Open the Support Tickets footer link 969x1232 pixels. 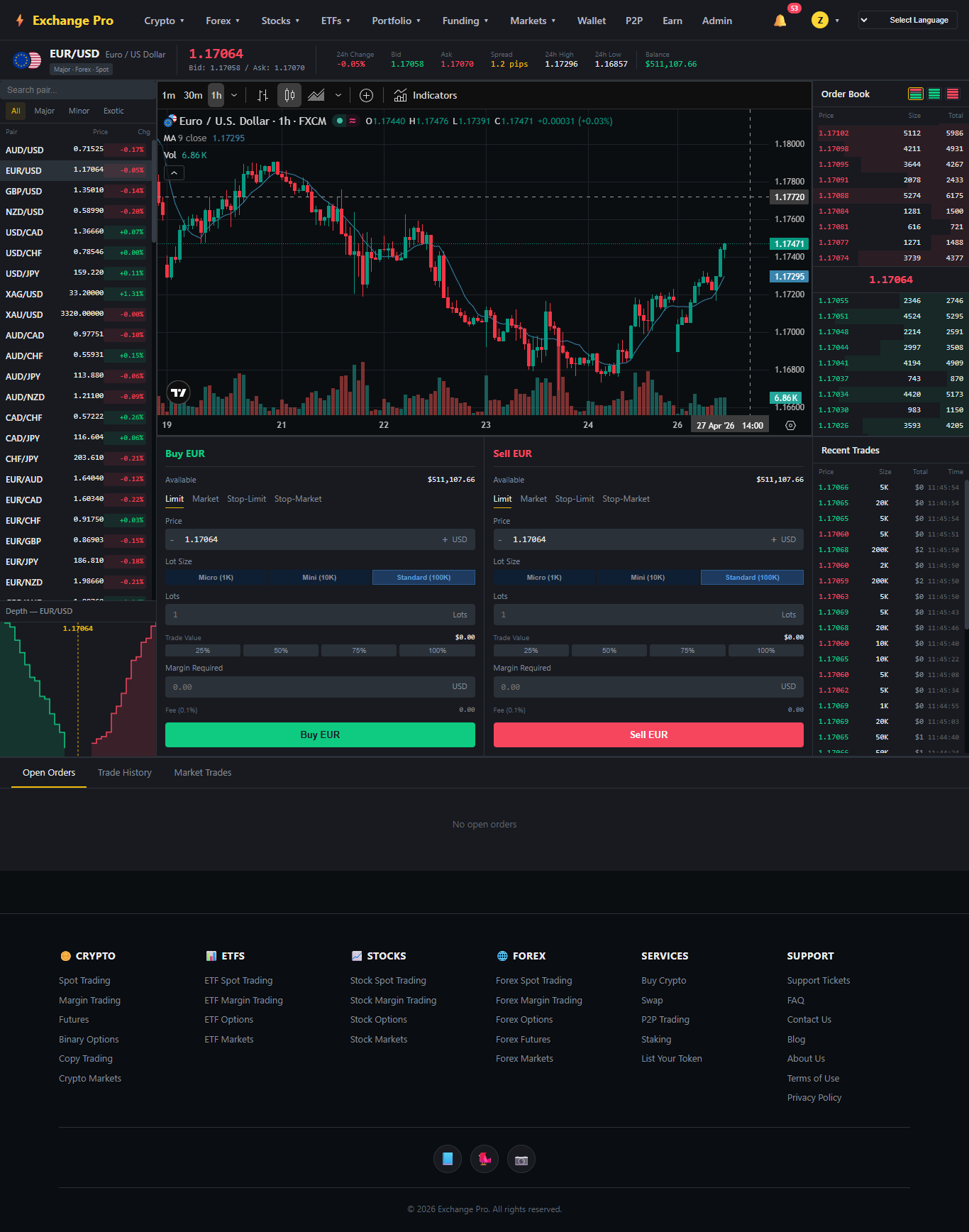point(819,980)
